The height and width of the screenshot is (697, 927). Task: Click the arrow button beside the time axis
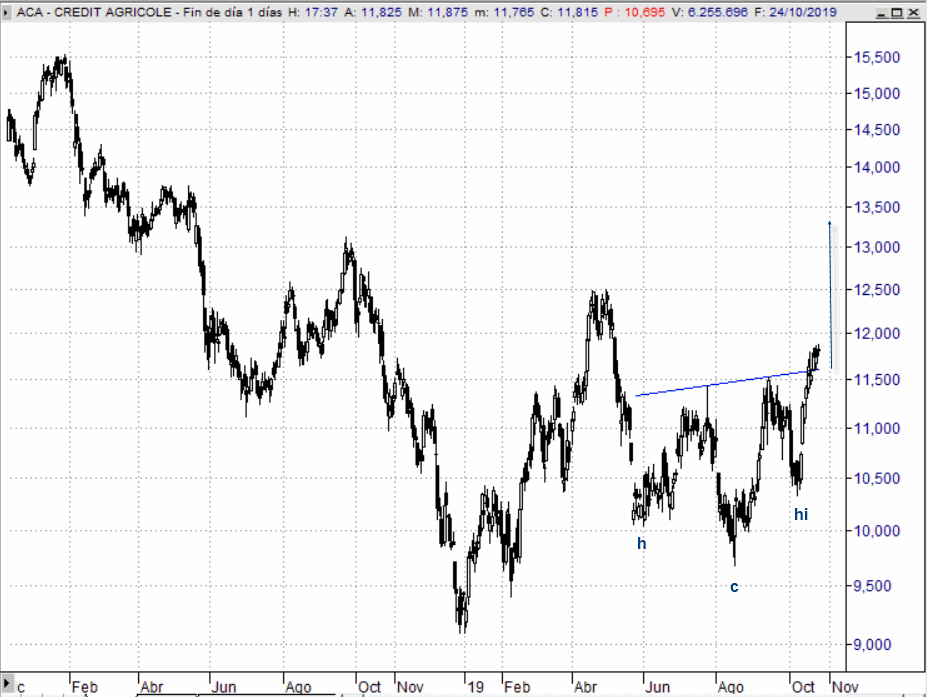tap(7, 681)
